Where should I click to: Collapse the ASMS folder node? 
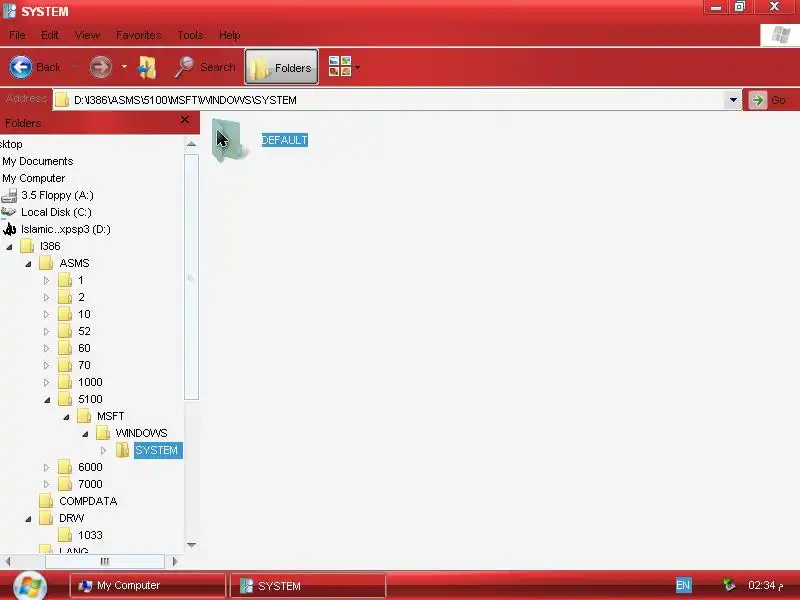[28, 264]
